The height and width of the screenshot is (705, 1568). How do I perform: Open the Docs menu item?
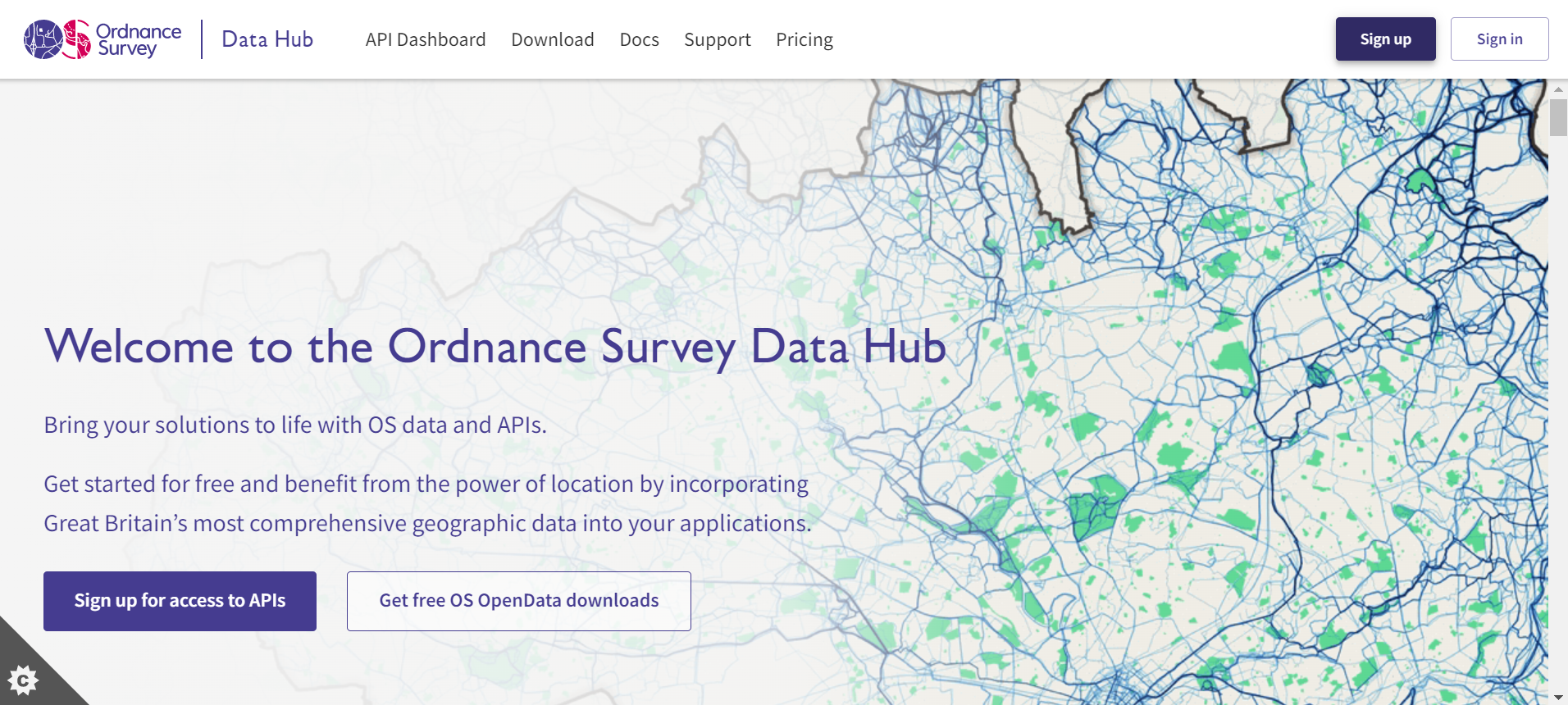click(640, 39)
